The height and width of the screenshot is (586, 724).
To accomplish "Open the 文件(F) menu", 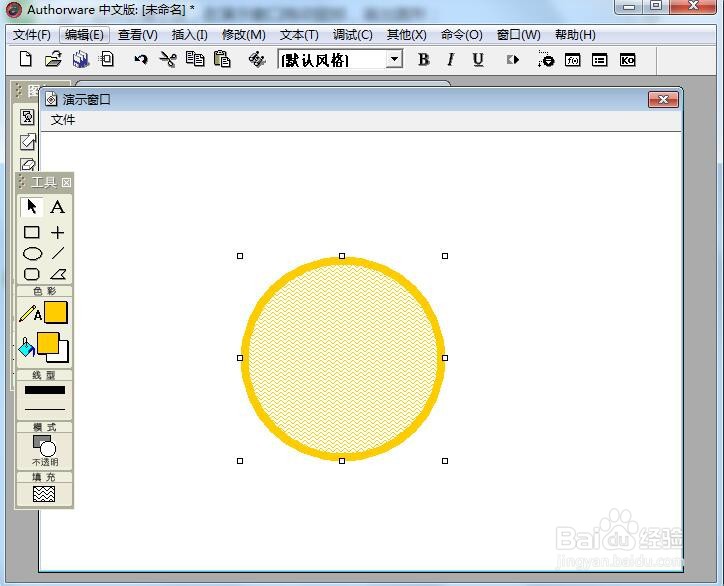I will (x=31, y=35).
